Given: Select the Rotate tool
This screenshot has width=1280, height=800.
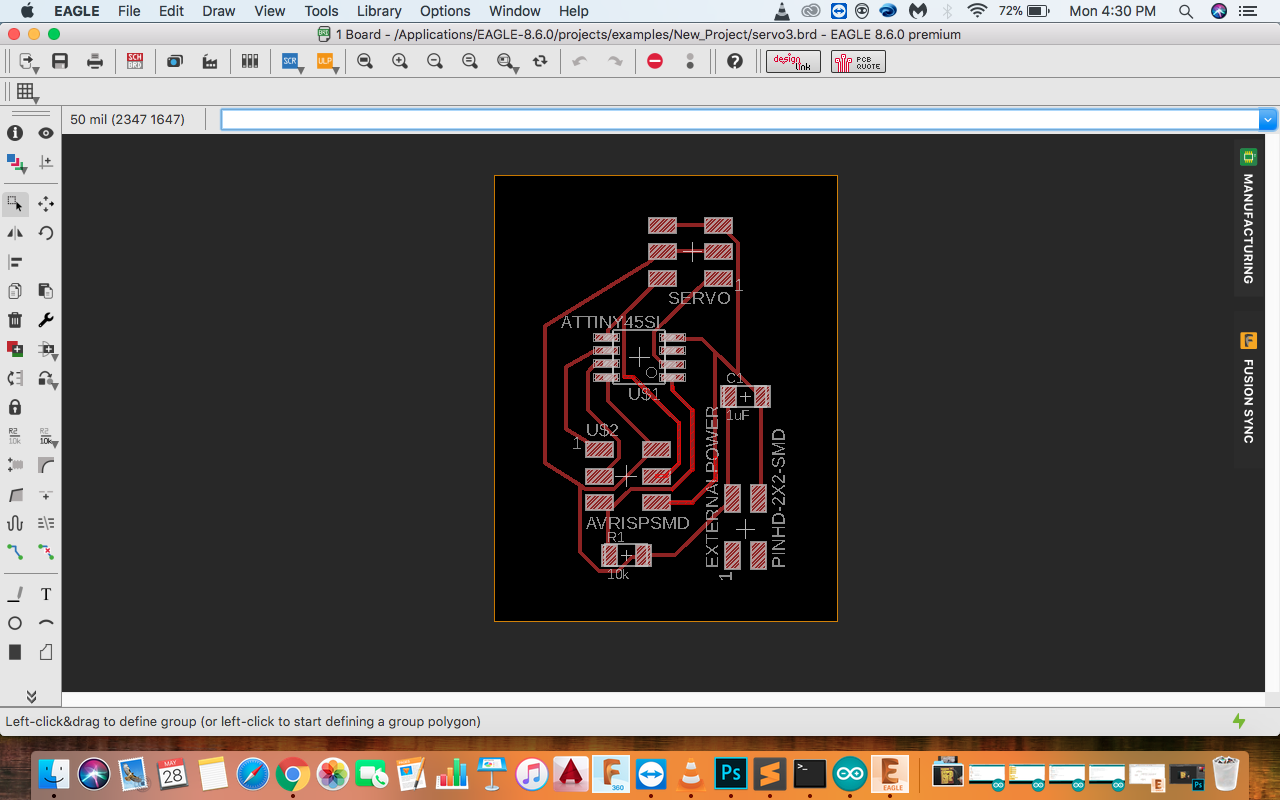Looking at the screenshot, I should click(46, 233).
